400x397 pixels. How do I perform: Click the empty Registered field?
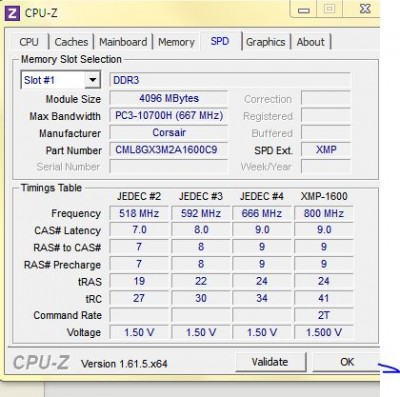coord(326,116)
